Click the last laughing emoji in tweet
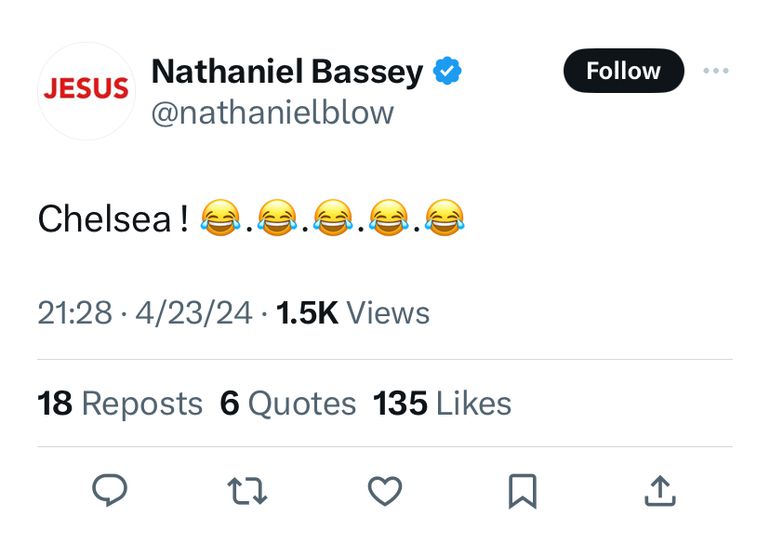This screenshot has width=770, height=556. coord(445,218)
